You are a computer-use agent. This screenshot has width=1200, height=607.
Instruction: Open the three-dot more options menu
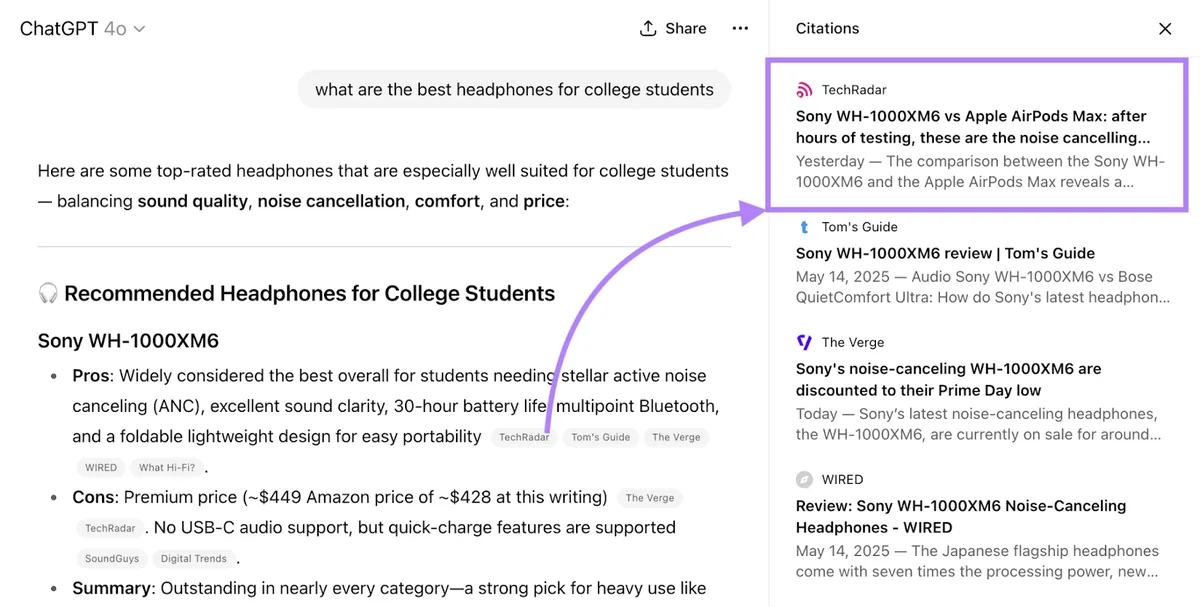(x=740, y=28)
